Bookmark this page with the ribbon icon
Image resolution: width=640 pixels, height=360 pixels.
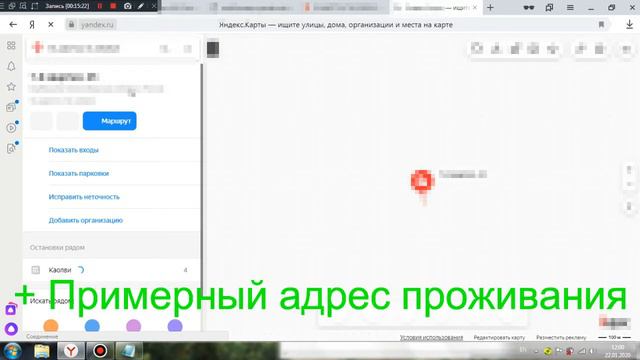click(601, 24)
